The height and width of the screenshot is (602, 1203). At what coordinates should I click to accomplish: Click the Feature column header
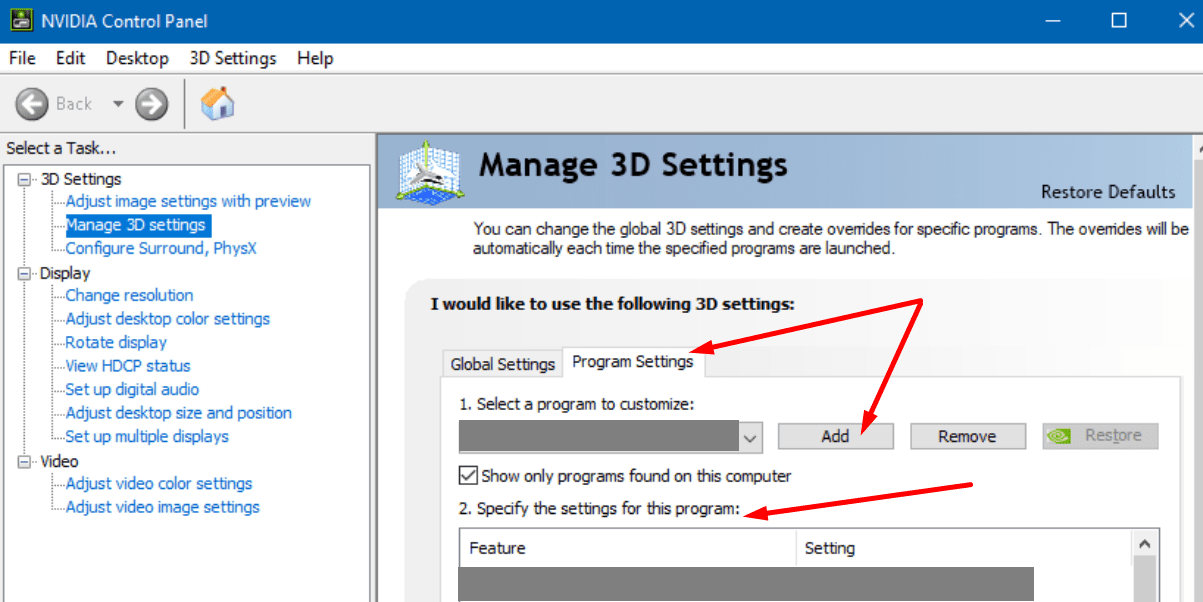[x=627, y=548]
